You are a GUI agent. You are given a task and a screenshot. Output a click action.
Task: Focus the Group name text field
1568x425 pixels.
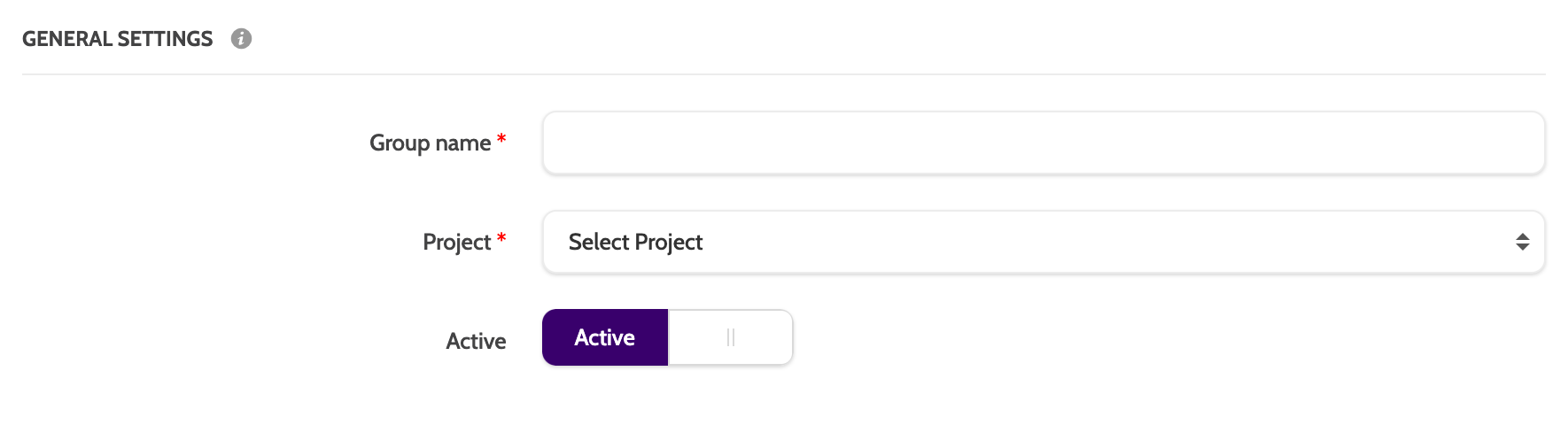1044,143
